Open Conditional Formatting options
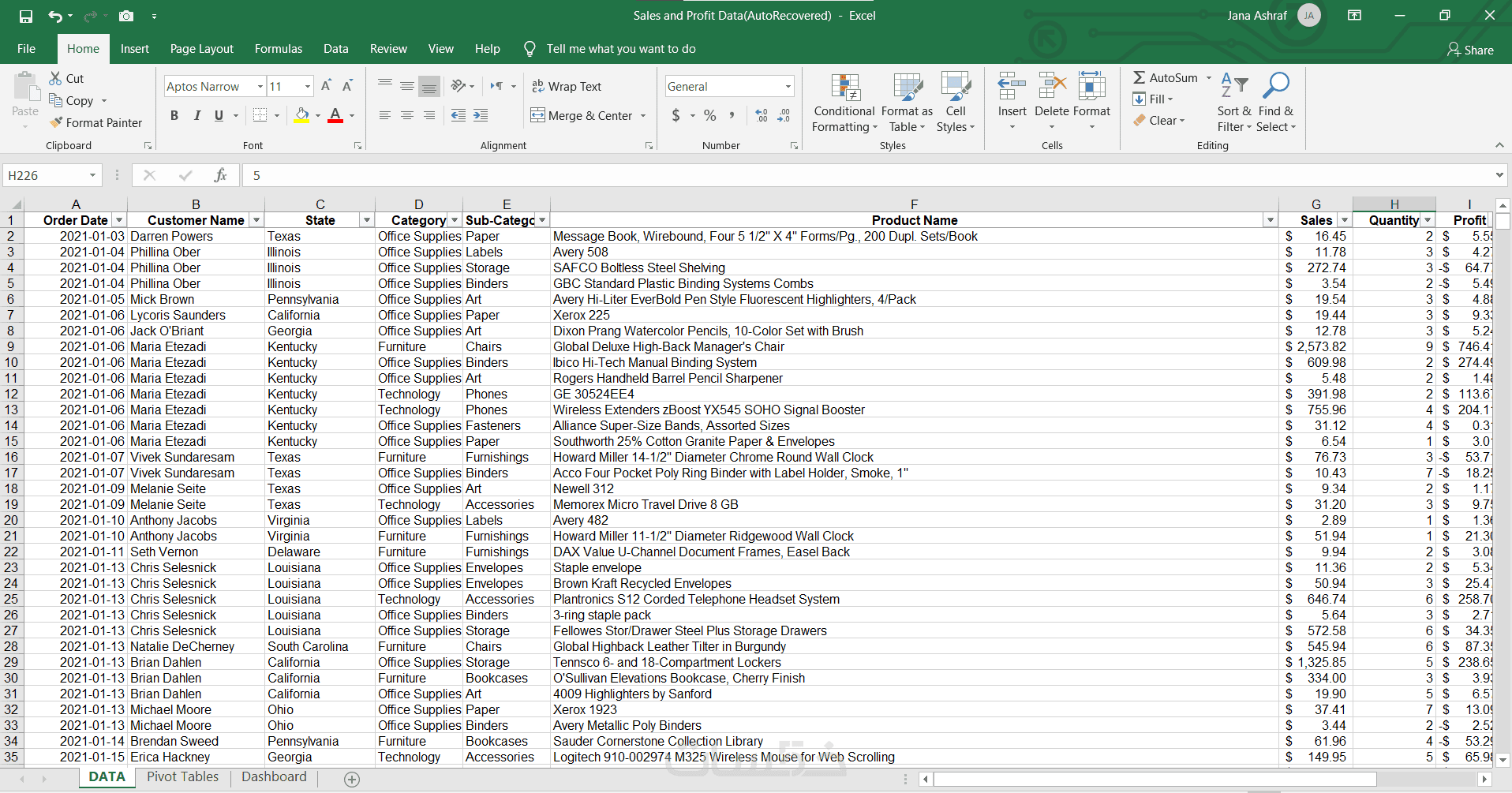1512x793 pixels. click(844, 103)
